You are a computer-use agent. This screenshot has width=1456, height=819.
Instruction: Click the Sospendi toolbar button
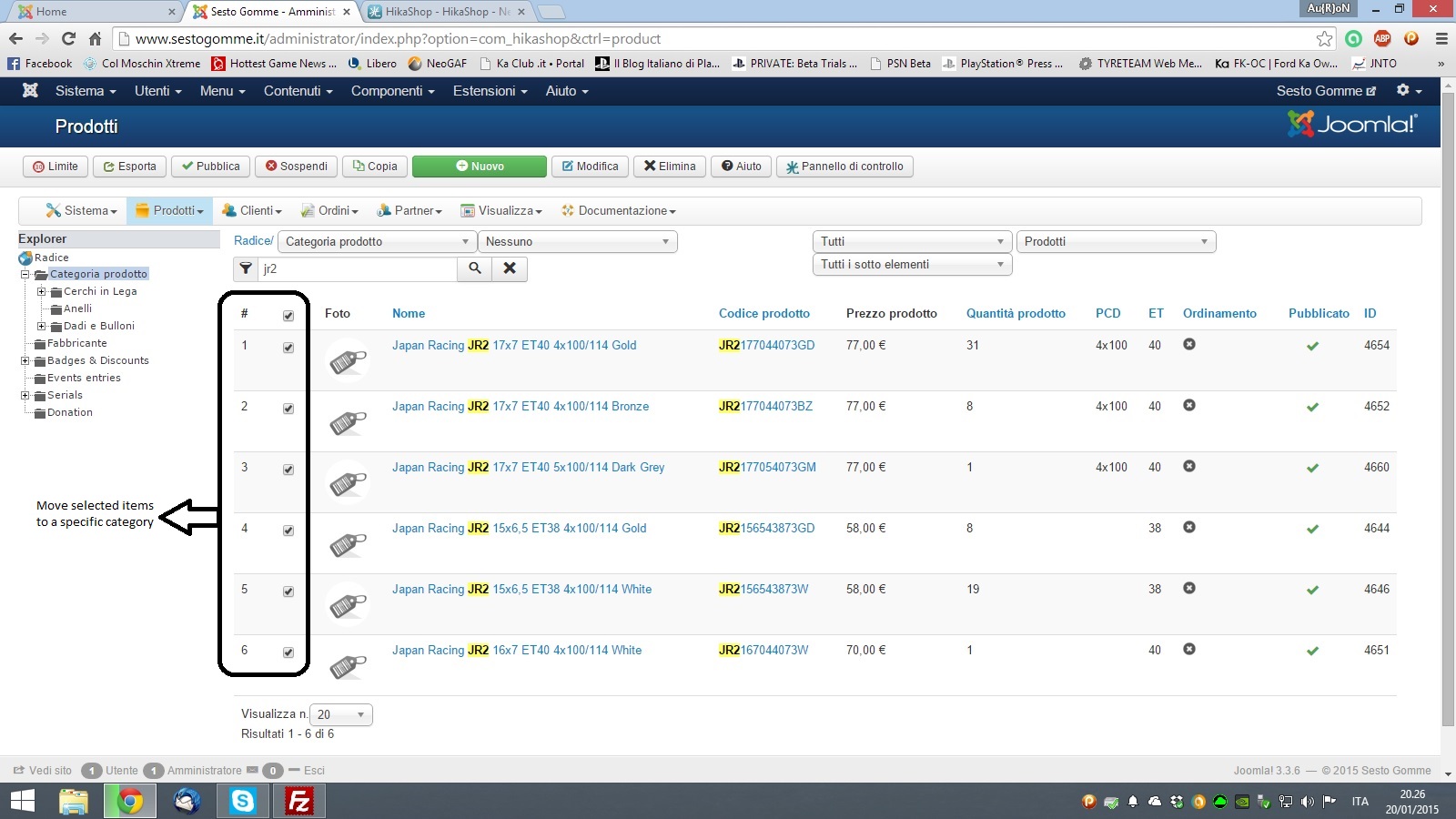point(297,167)
